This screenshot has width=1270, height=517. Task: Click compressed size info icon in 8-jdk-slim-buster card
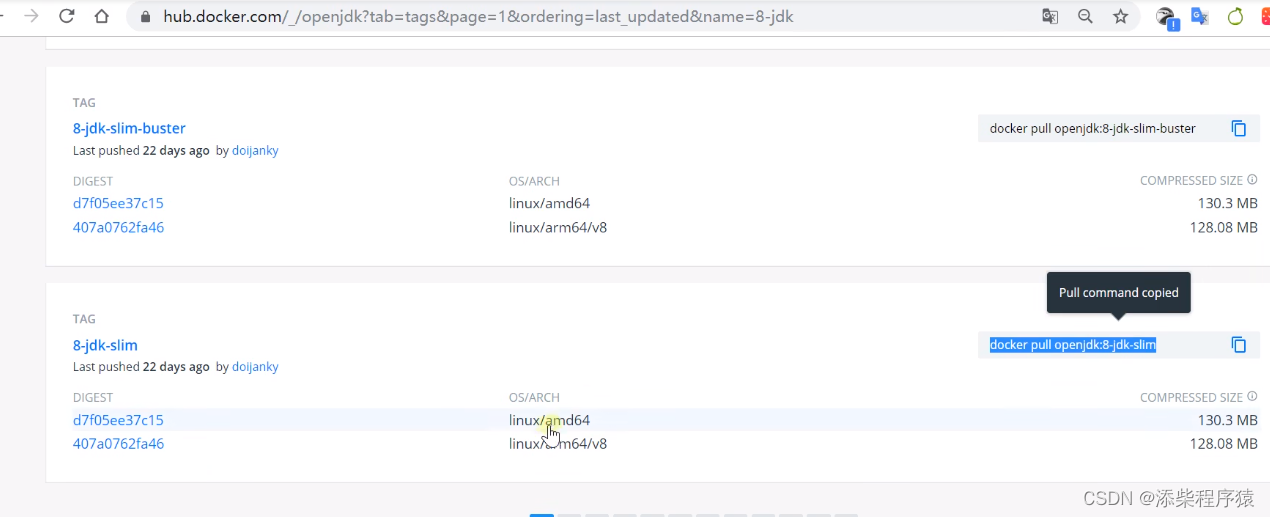(x=1252, y=181)
